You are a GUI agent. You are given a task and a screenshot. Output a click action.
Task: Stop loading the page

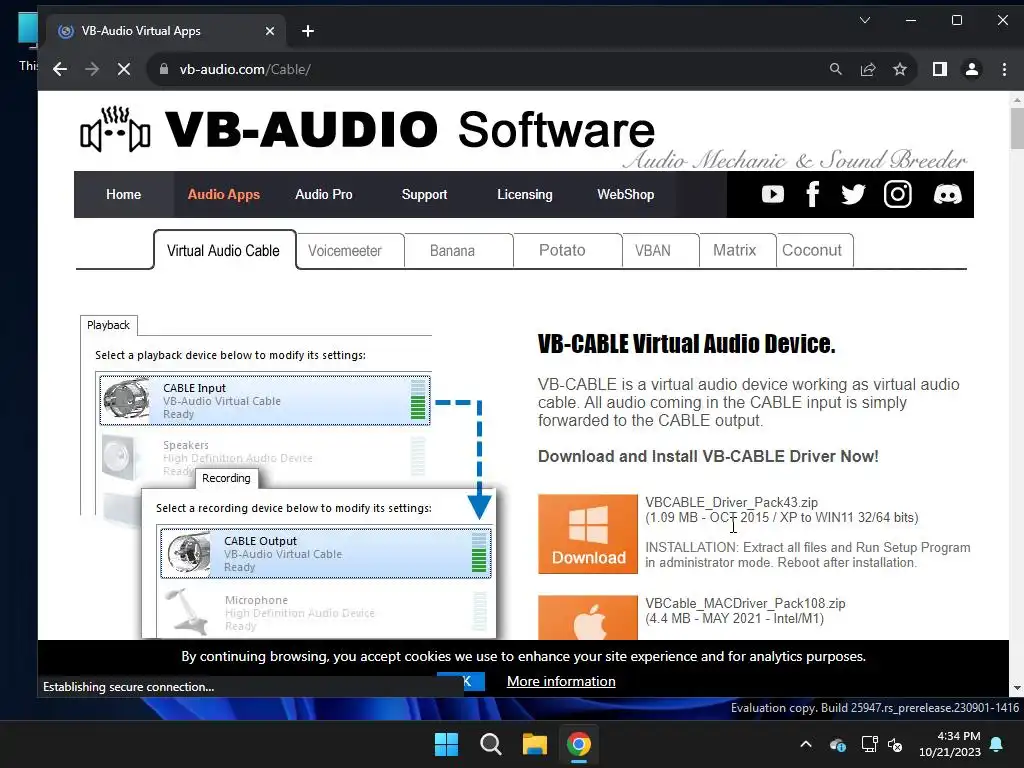(123, 69)
